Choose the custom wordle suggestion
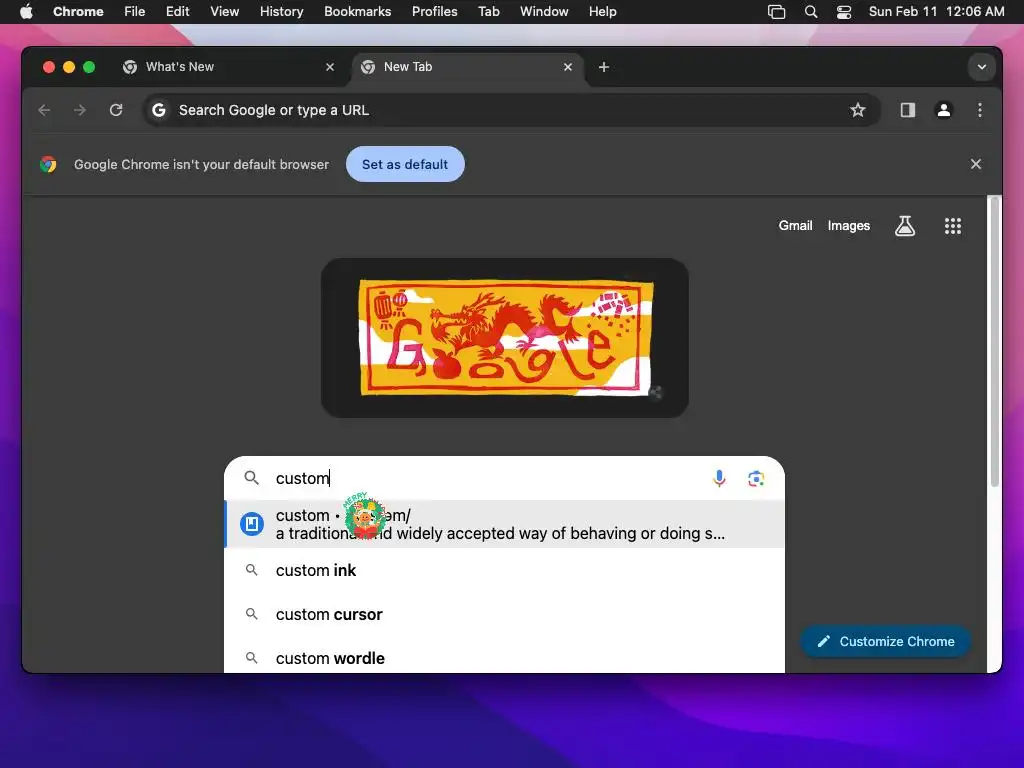Screen dimensions: 1024x768 pyautogui.click(x=504, y=655)
